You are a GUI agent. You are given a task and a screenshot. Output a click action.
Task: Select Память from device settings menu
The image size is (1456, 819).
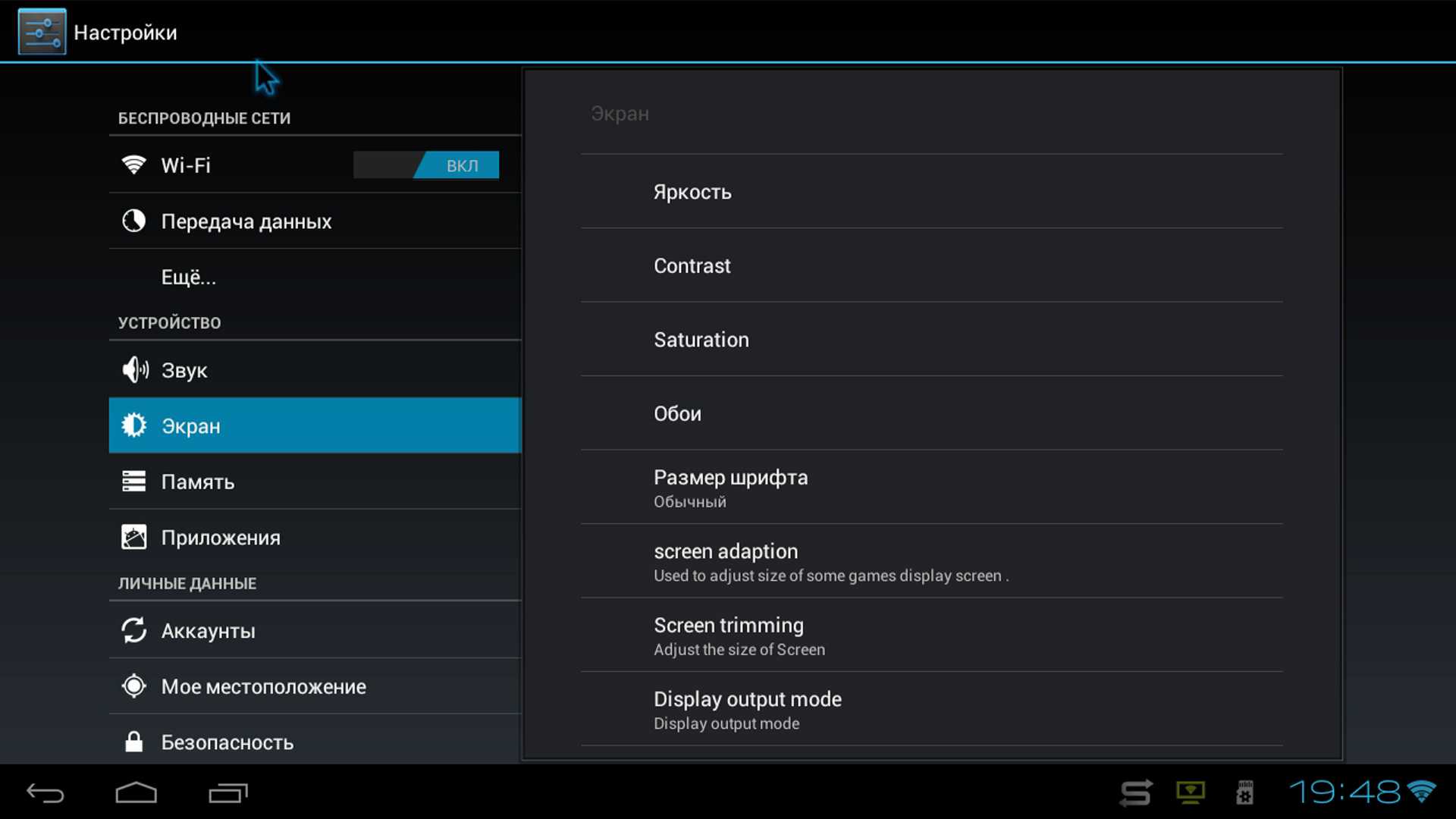[314, 481]
